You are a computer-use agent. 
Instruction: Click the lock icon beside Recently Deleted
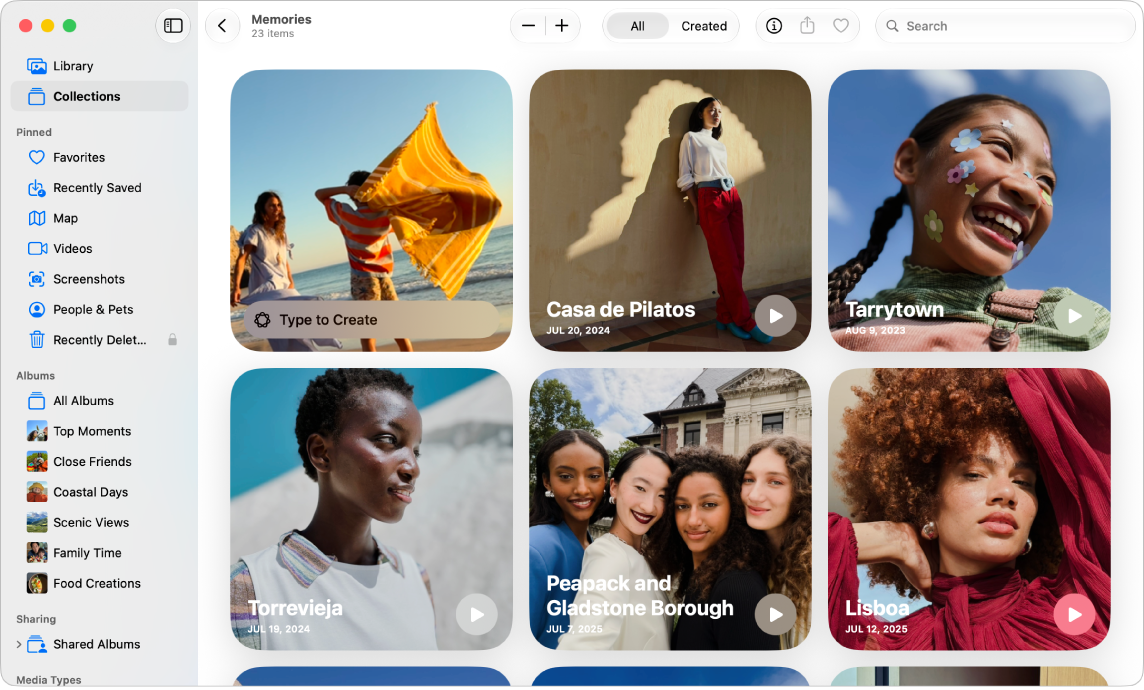point(172,340)
